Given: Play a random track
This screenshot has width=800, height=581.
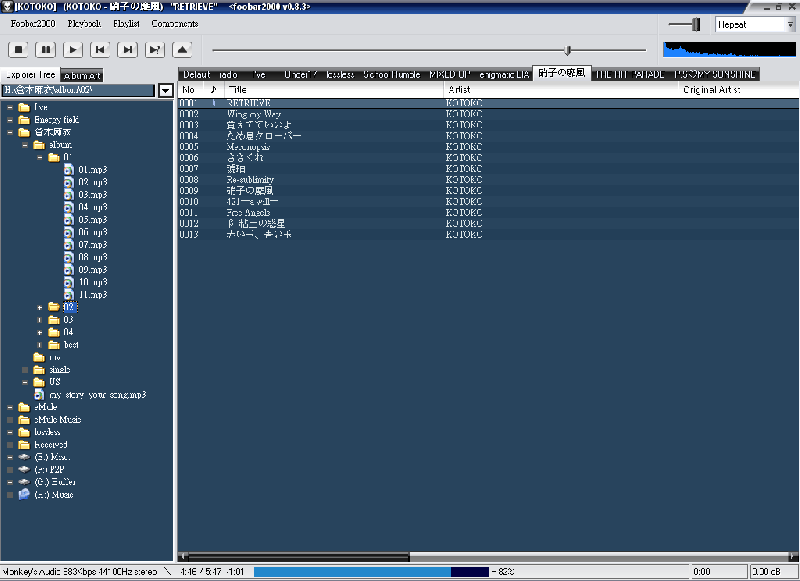Looking at the screenshot, I should click(x=155, y=48).
